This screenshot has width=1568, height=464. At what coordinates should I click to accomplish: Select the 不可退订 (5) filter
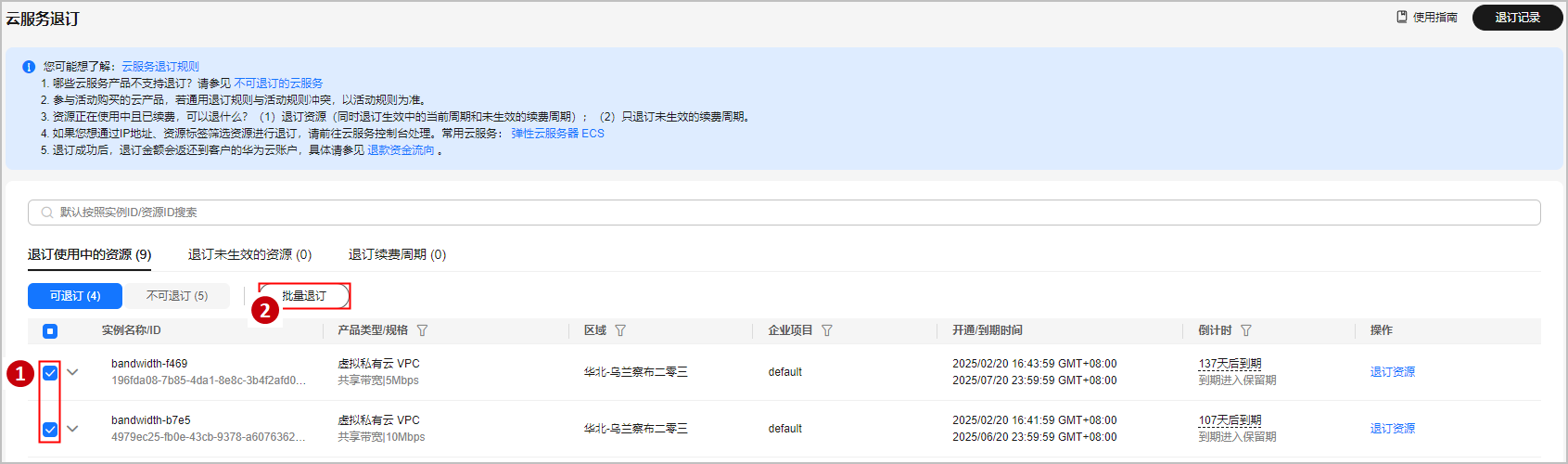coord(177,296)
